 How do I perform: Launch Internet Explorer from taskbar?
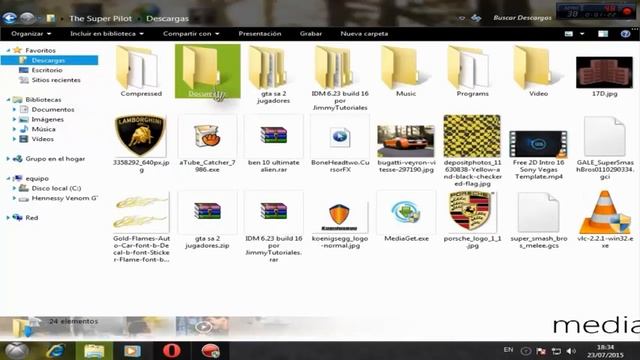point(56,351)
